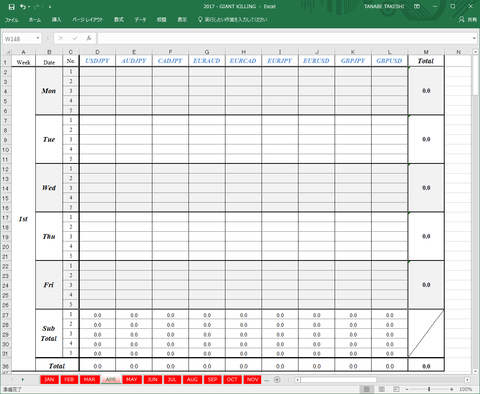This screenshot has width=480, height=394.
Task: Open the JAN sheet tab
Action: (49, 380)
